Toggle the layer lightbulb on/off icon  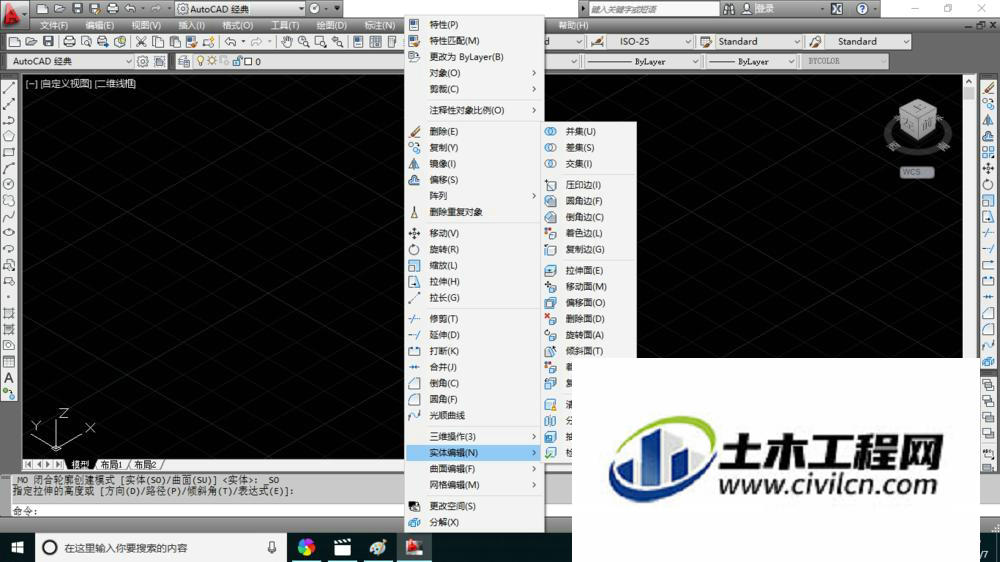click(200, 61)
